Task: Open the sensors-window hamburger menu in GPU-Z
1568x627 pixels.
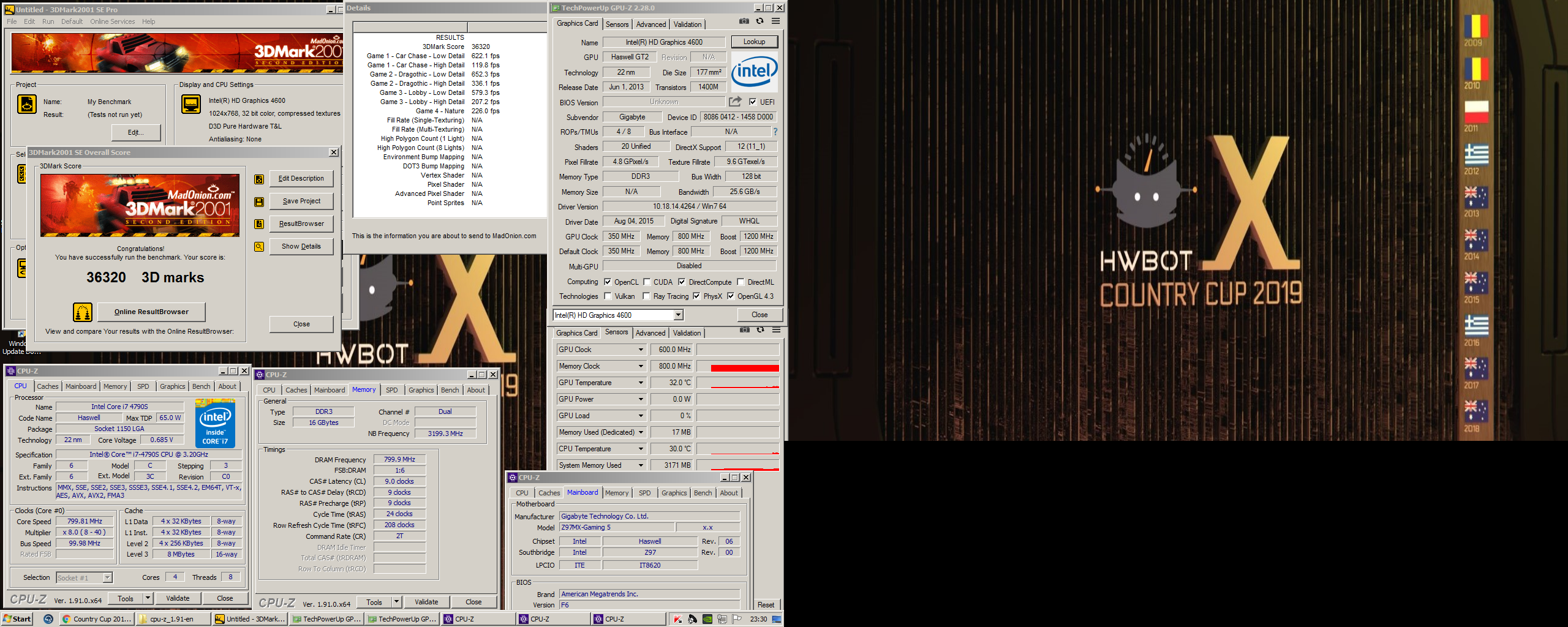Action: (x=776, y=329)
